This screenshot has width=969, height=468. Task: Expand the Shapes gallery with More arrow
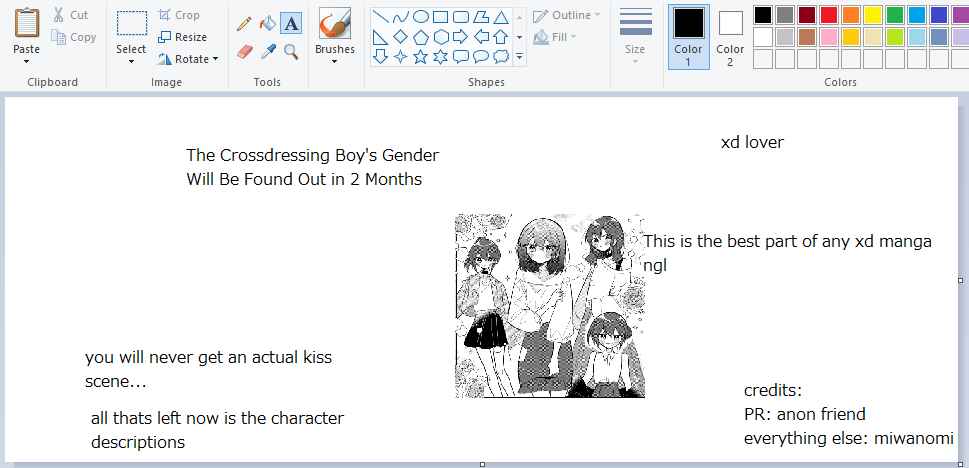click(519, 57)
